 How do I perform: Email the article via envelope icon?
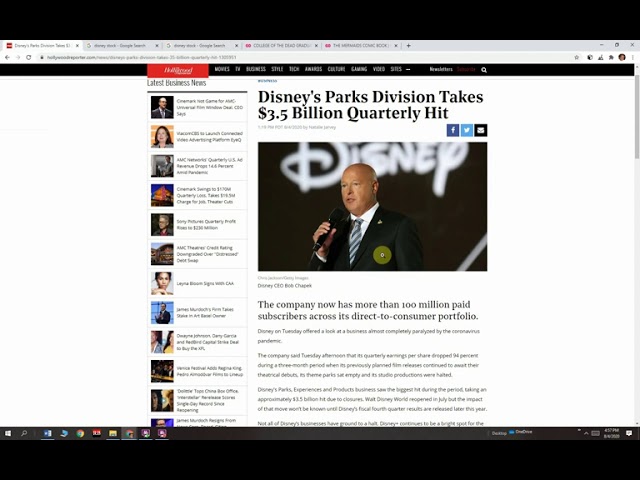pos(481,130)
